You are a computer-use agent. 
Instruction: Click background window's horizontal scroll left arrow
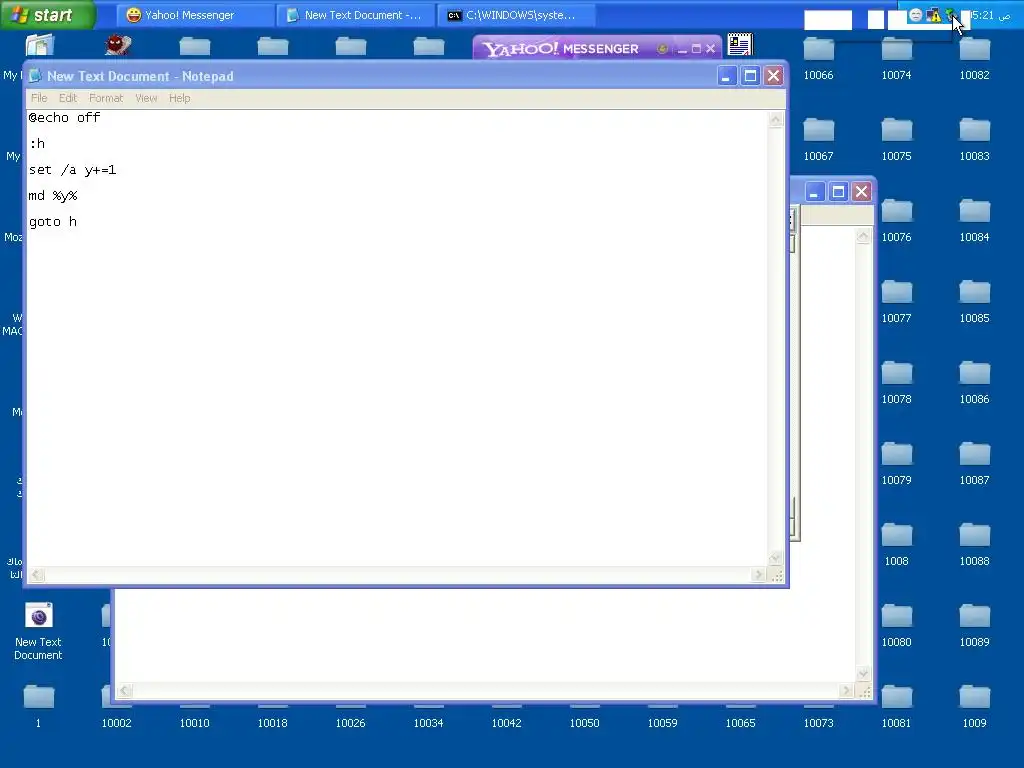pos(125,690)
